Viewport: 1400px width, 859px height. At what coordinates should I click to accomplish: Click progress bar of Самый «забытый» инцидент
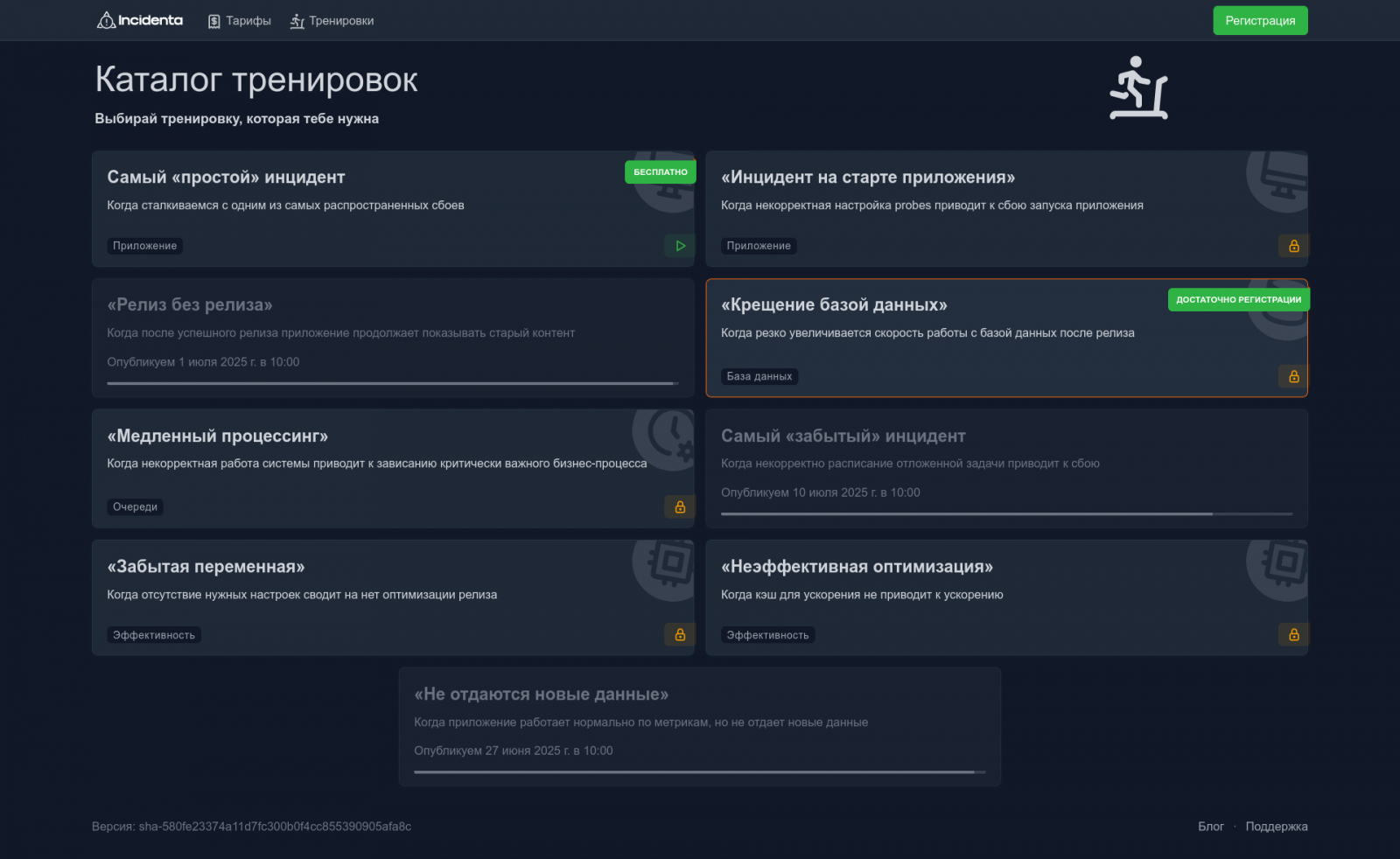[1006, 513]
